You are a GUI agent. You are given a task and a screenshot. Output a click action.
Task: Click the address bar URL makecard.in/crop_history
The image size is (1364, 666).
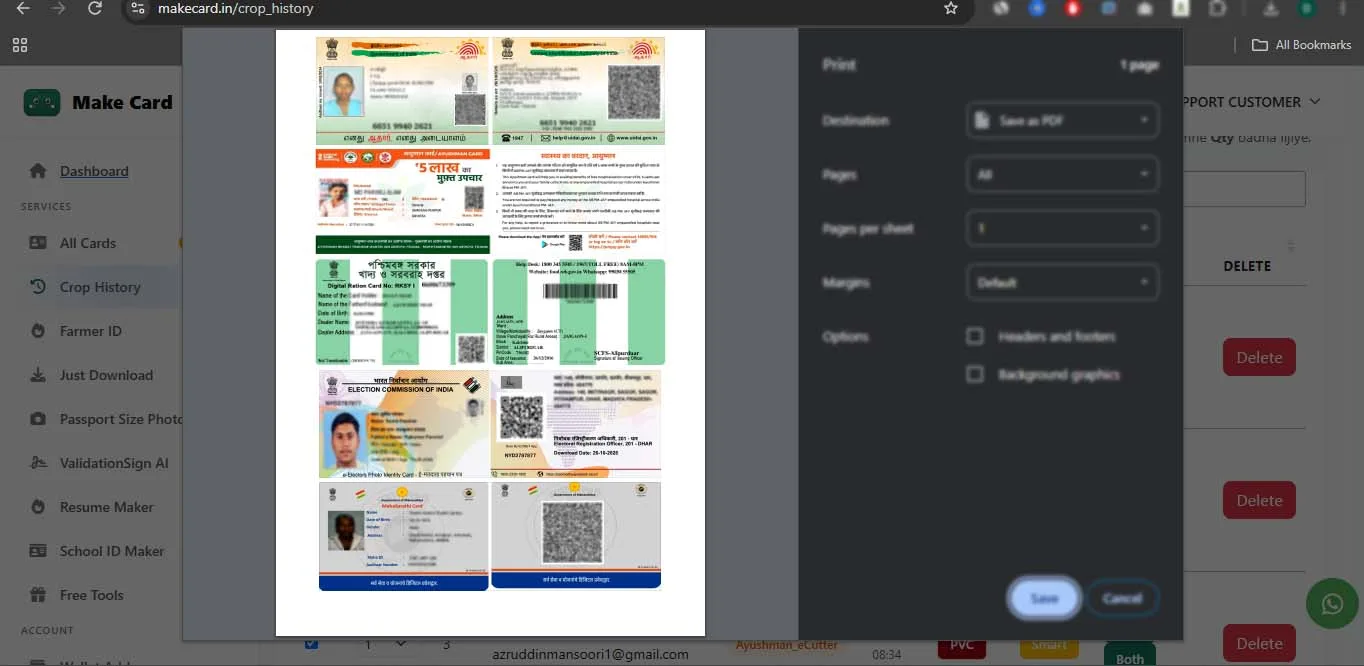click(236, 8)
